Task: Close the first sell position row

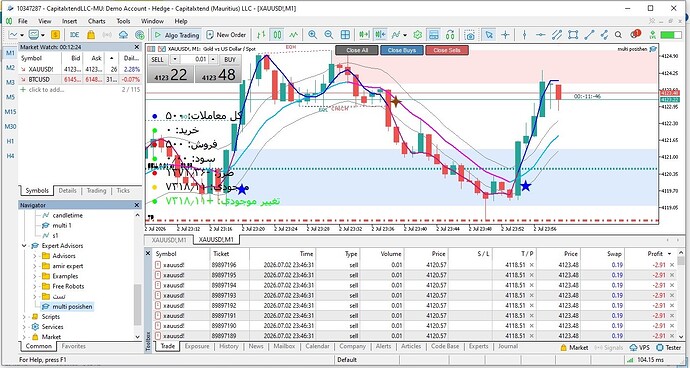Action: (x=672, y=265)
